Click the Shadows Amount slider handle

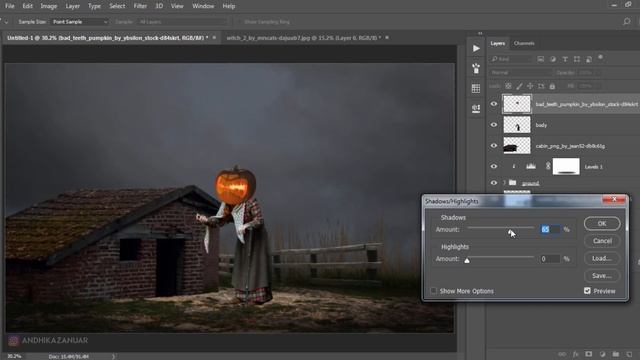tap(510, 232)
